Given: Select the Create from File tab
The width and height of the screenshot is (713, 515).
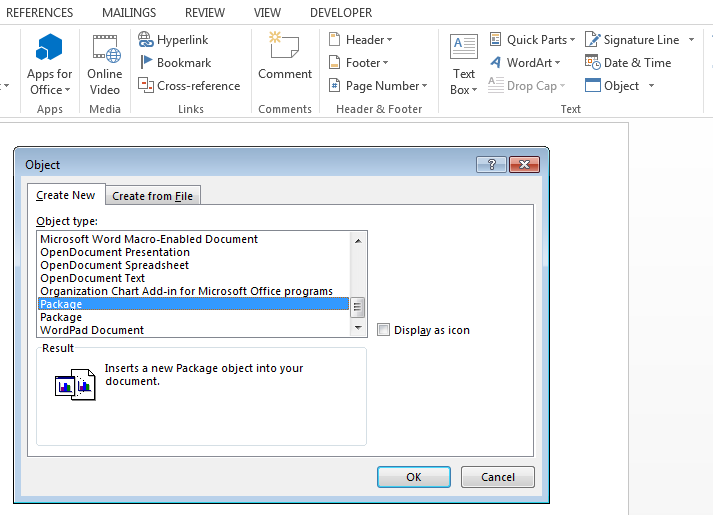Looking at the screenshot, I should coord(153,196).
